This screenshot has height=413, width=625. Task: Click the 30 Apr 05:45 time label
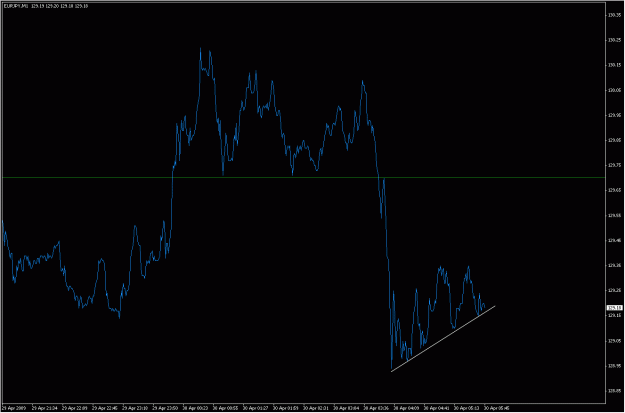[x=497, y=409]
